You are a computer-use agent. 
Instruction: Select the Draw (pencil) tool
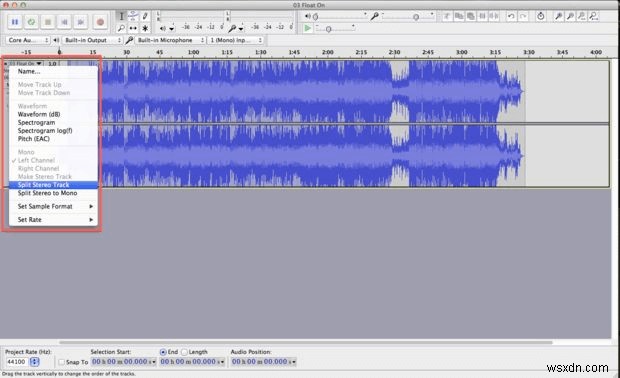pos(145,16)
